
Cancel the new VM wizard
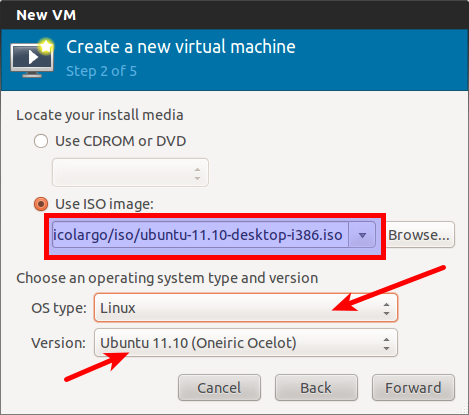tap(219, 388)
